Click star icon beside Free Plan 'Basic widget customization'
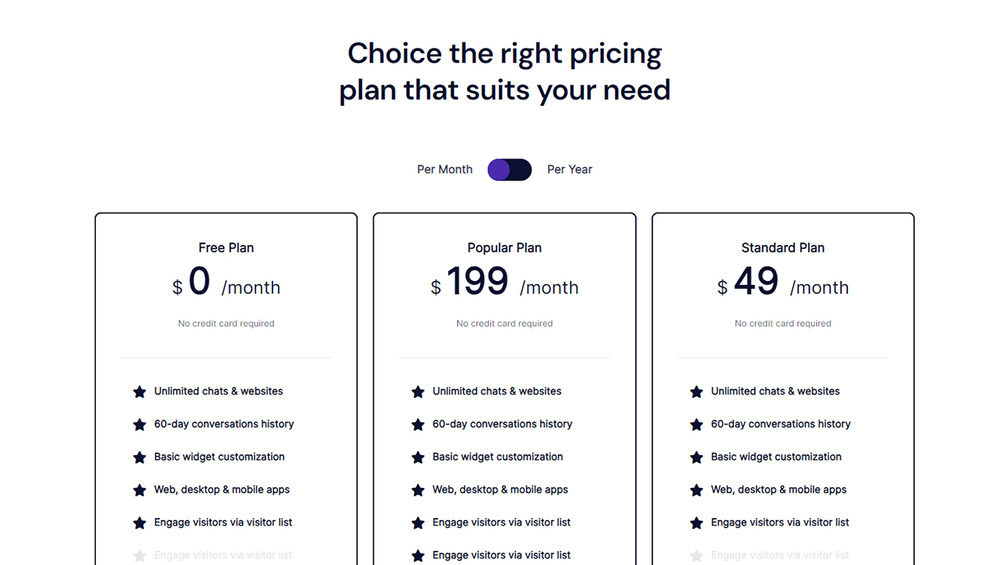 (x=140, y=458)
